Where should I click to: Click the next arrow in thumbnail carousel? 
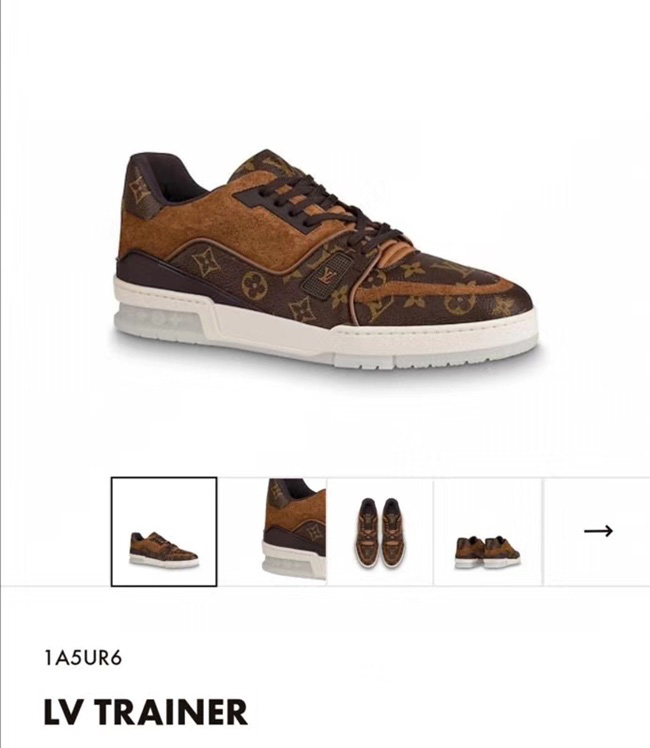tap(598, 530)
